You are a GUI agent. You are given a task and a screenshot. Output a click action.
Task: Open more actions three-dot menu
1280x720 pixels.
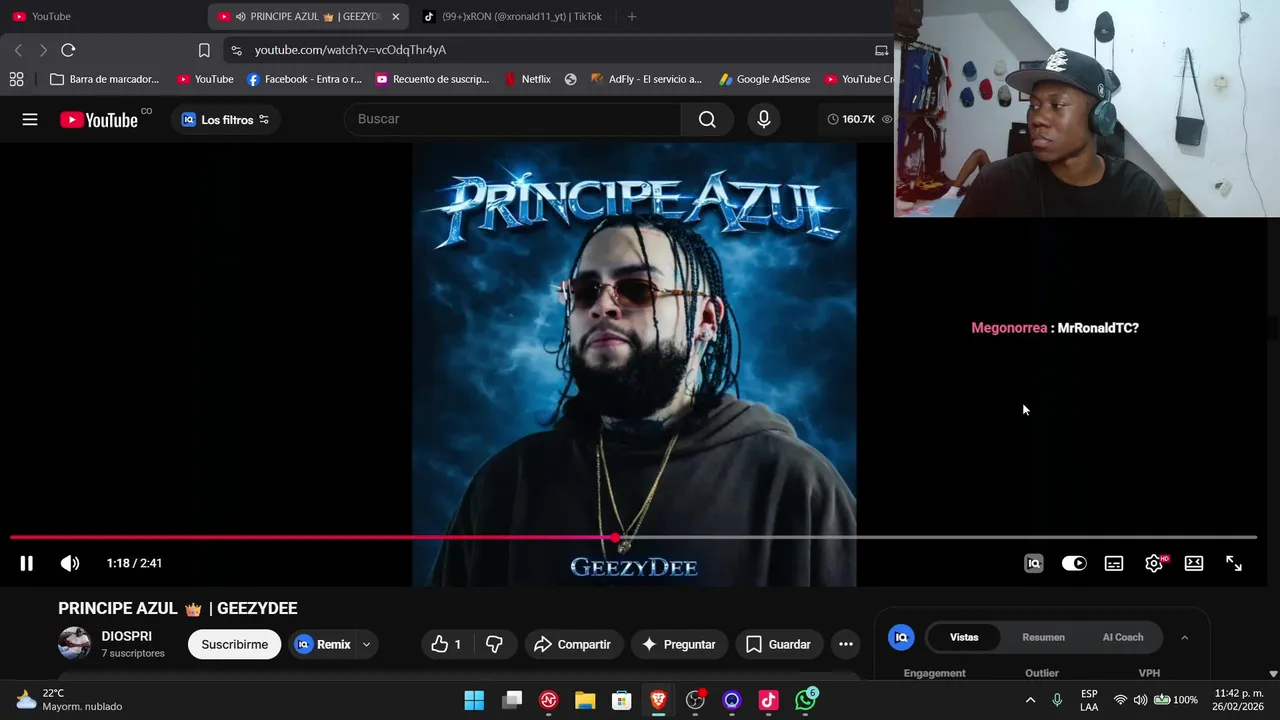846,644
